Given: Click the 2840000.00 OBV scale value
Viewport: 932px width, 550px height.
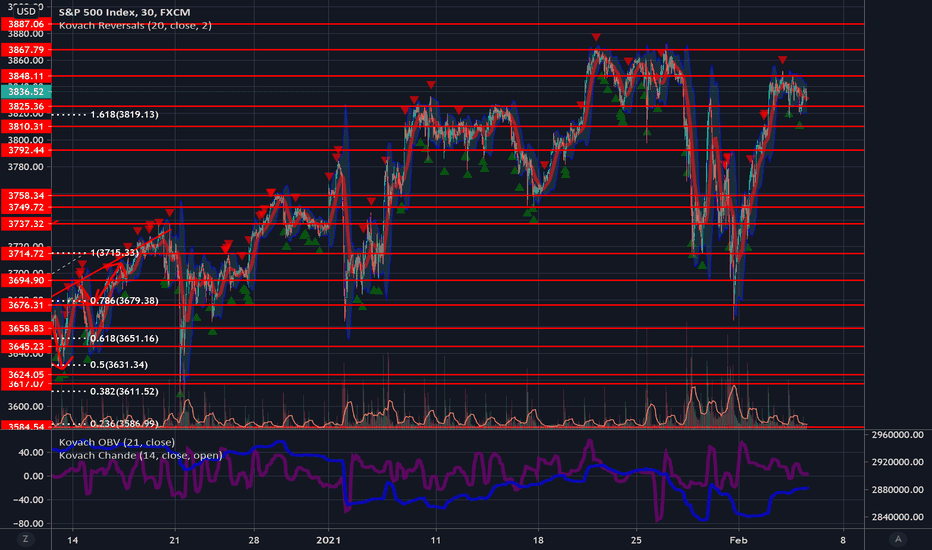Looking at the screenshot, I should (898, 517).
